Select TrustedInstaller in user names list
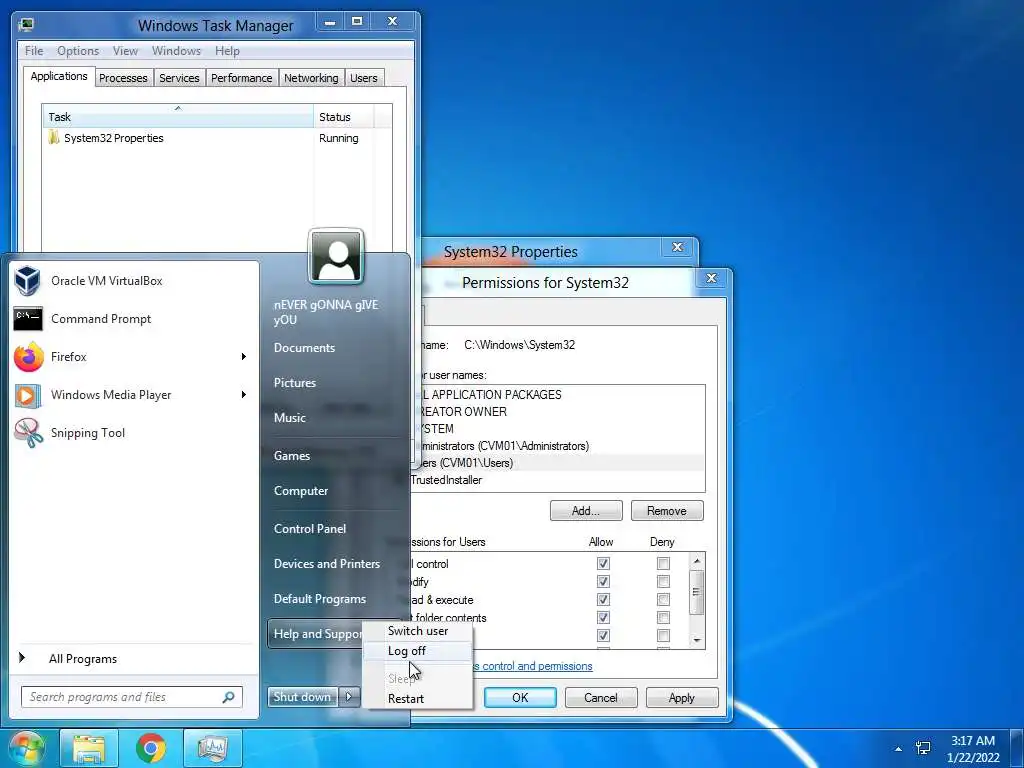 [x=559, y=480]
